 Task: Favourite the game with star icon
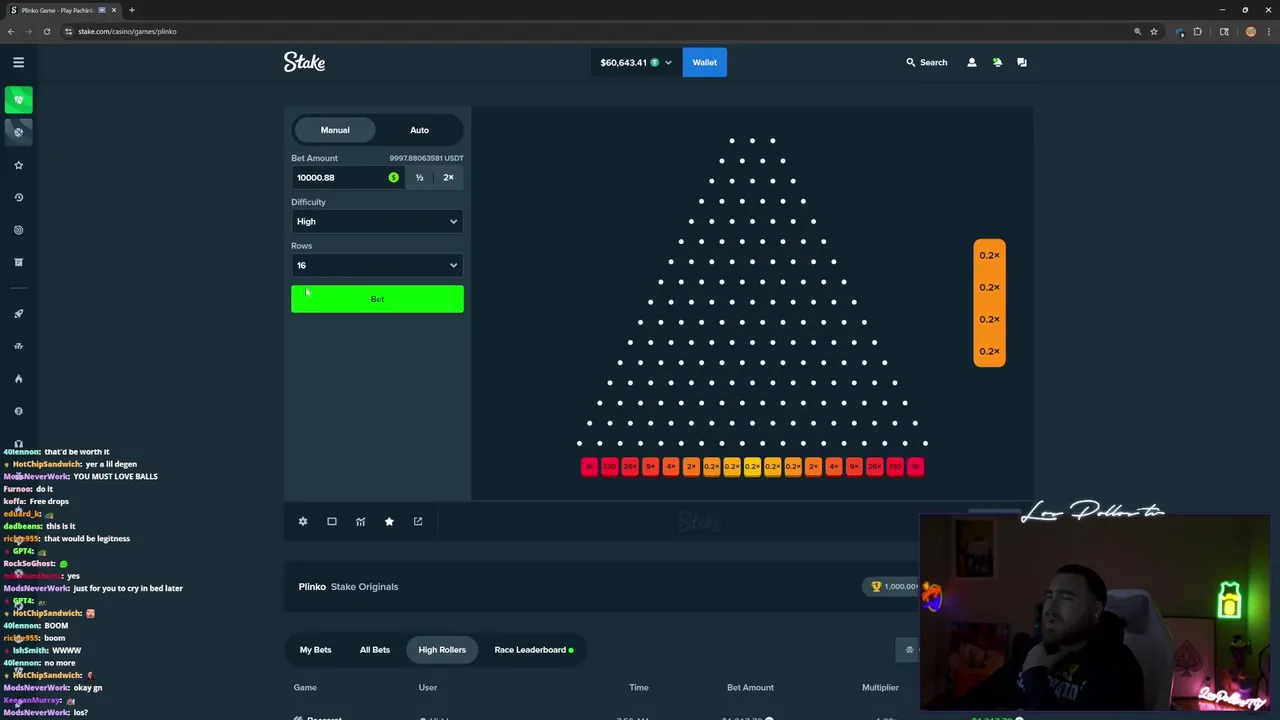(x=389, y=521)
